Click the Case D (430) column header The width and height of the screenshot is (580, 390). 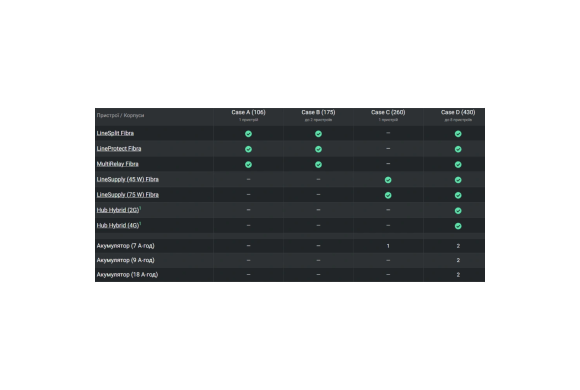point(458,112)
